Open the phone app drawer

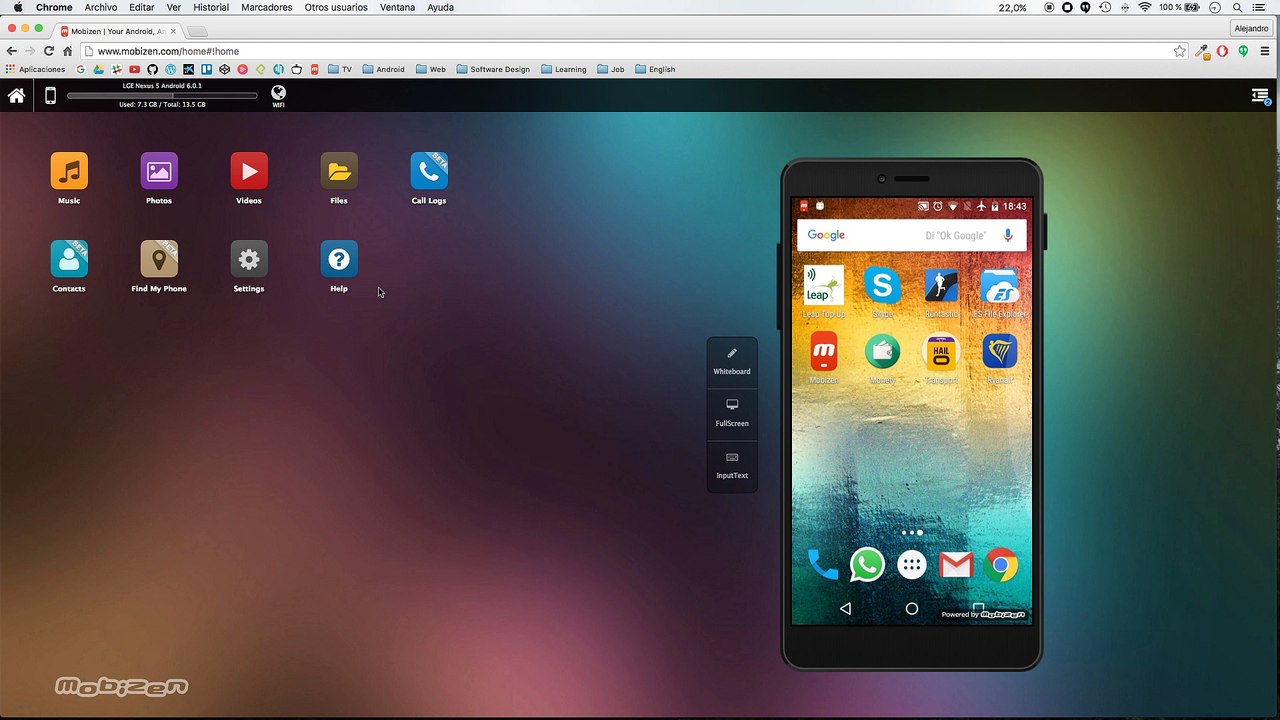point(911,565)
